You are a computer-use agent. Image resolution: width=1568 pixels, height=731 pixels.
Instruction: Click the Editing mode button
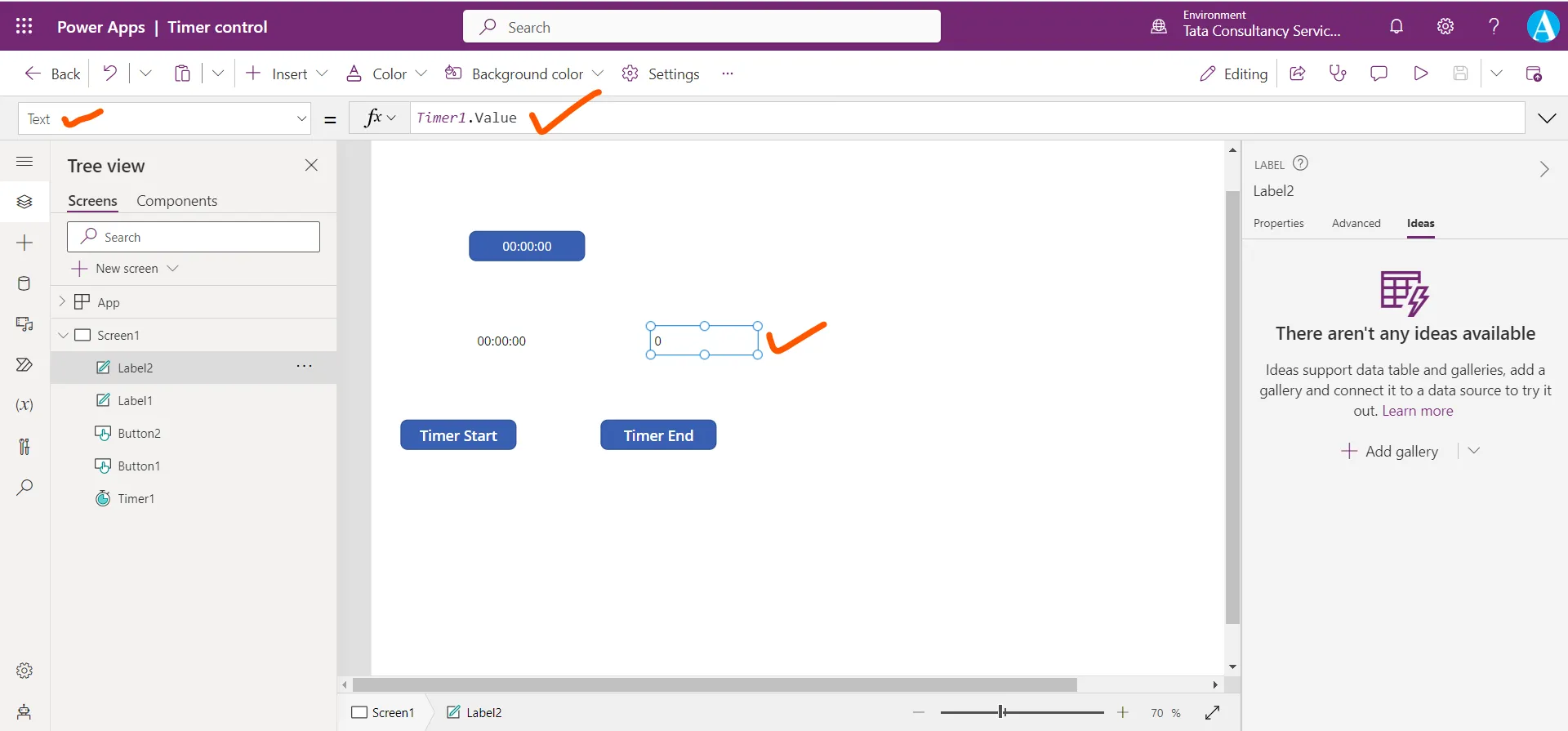1233,74
